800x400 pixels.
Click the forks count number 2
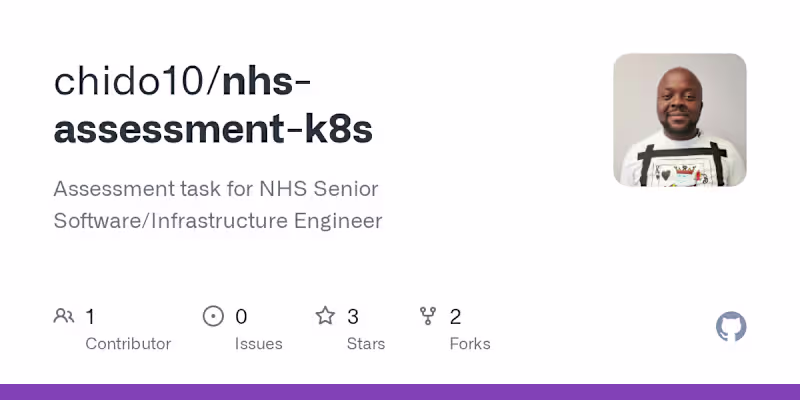(456, 317)
